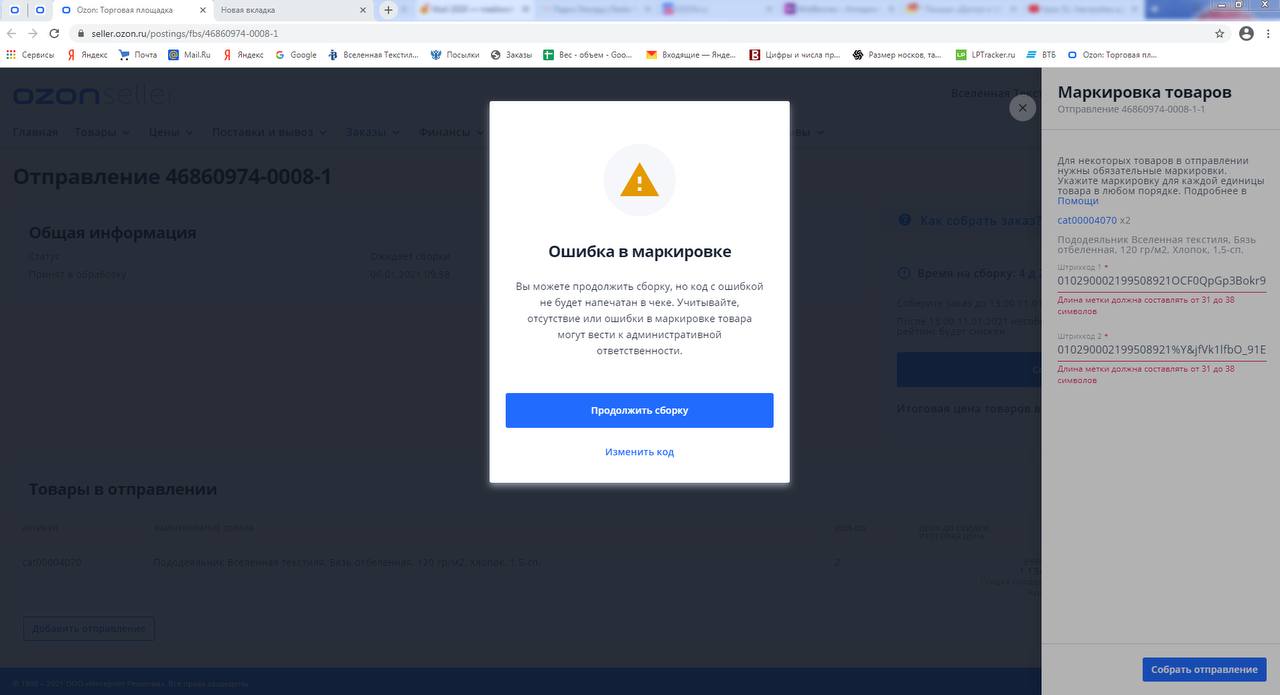Viewport: 1280px width, 695px height.
Task: Reload the page
Action: click(x=55, y=33)
